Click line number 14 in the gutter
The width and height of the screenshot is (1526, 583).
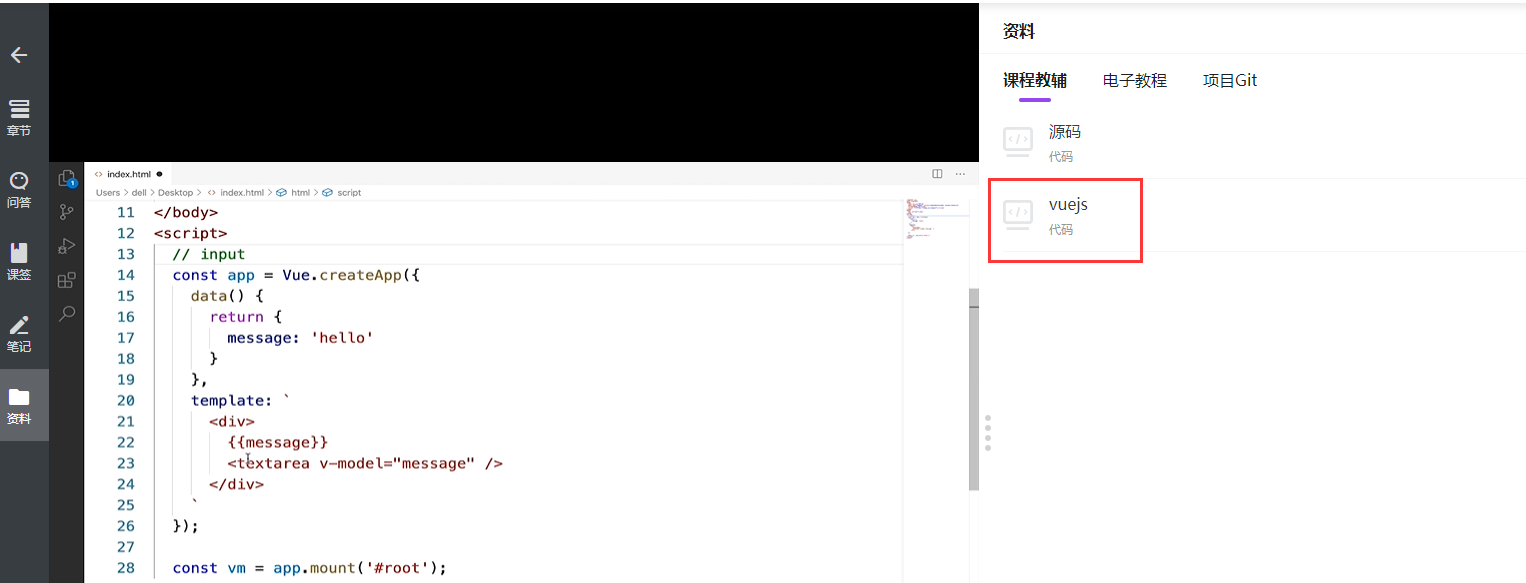[x=125, y=275]
